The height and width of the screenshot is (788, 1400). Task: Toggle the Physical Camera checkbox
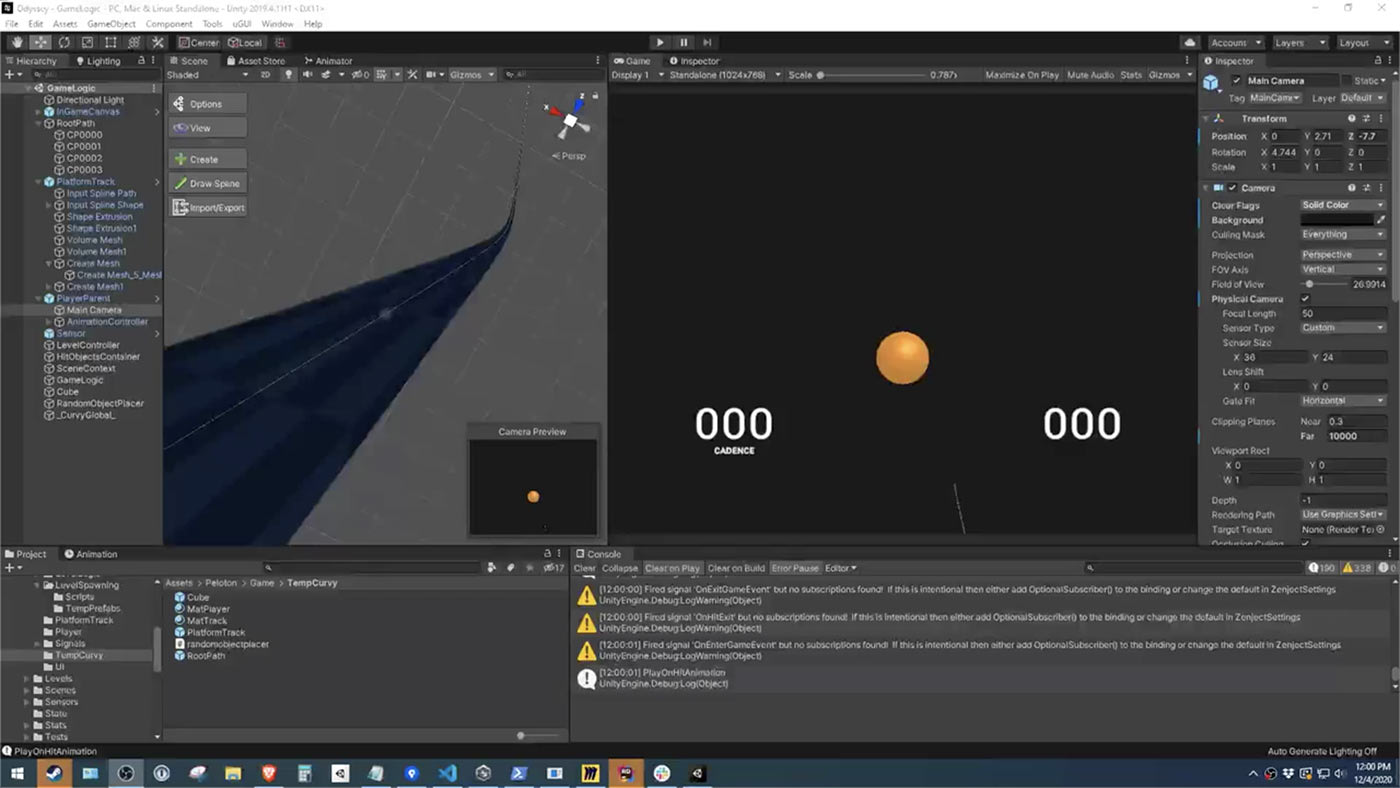click(1305, 299)
